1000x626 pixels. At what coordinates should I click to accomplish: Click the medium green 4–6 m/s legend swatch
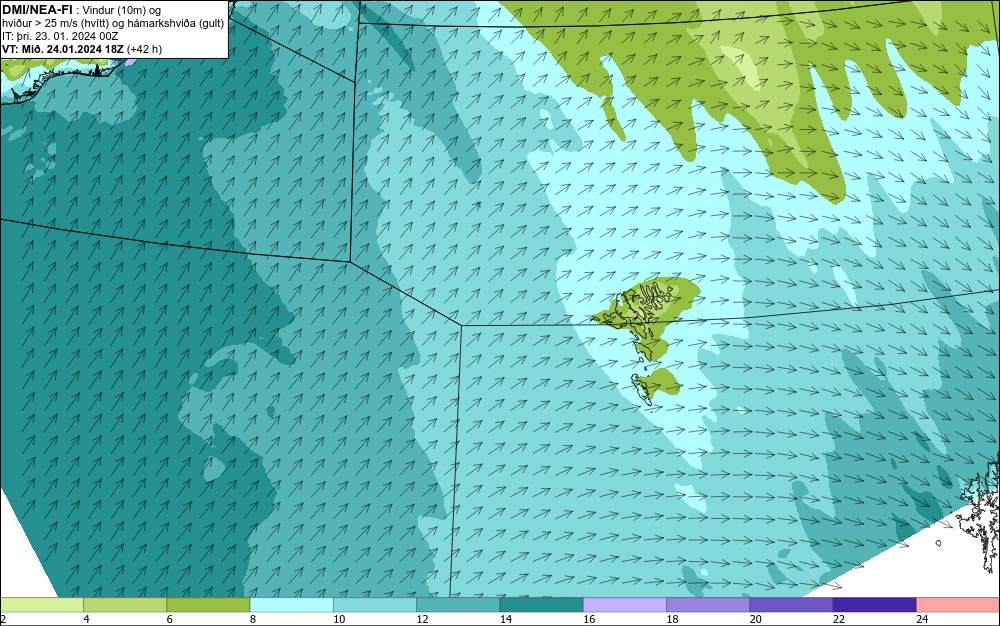[x=125, y=604]
